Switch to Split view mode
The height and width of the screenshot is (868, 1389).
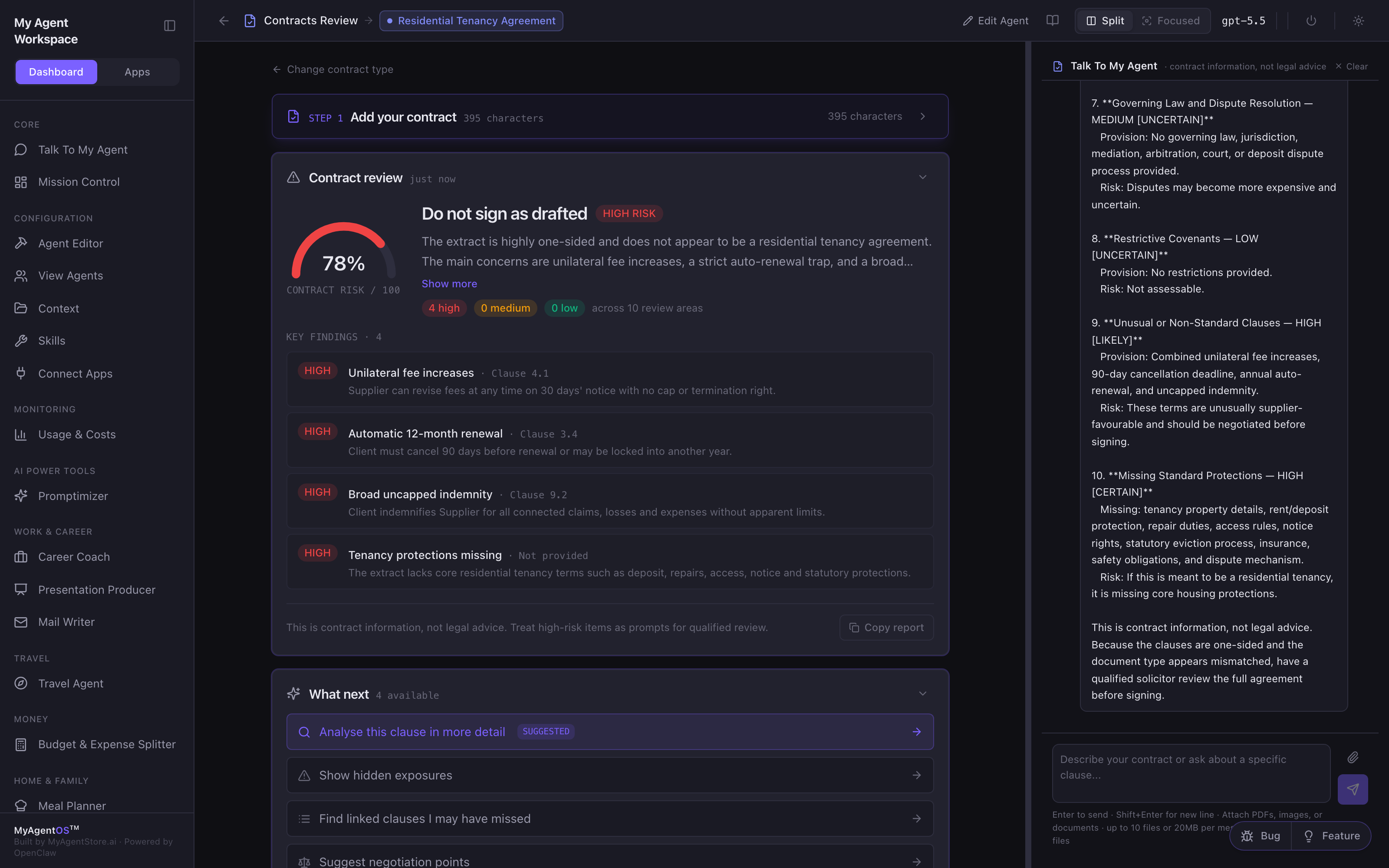(1105, 21)
